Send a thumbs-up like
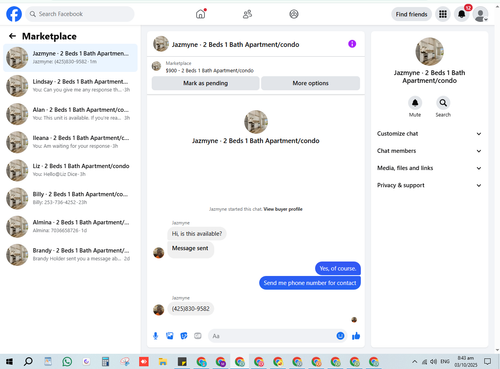 pyautogui.click(x=356, y=336)
